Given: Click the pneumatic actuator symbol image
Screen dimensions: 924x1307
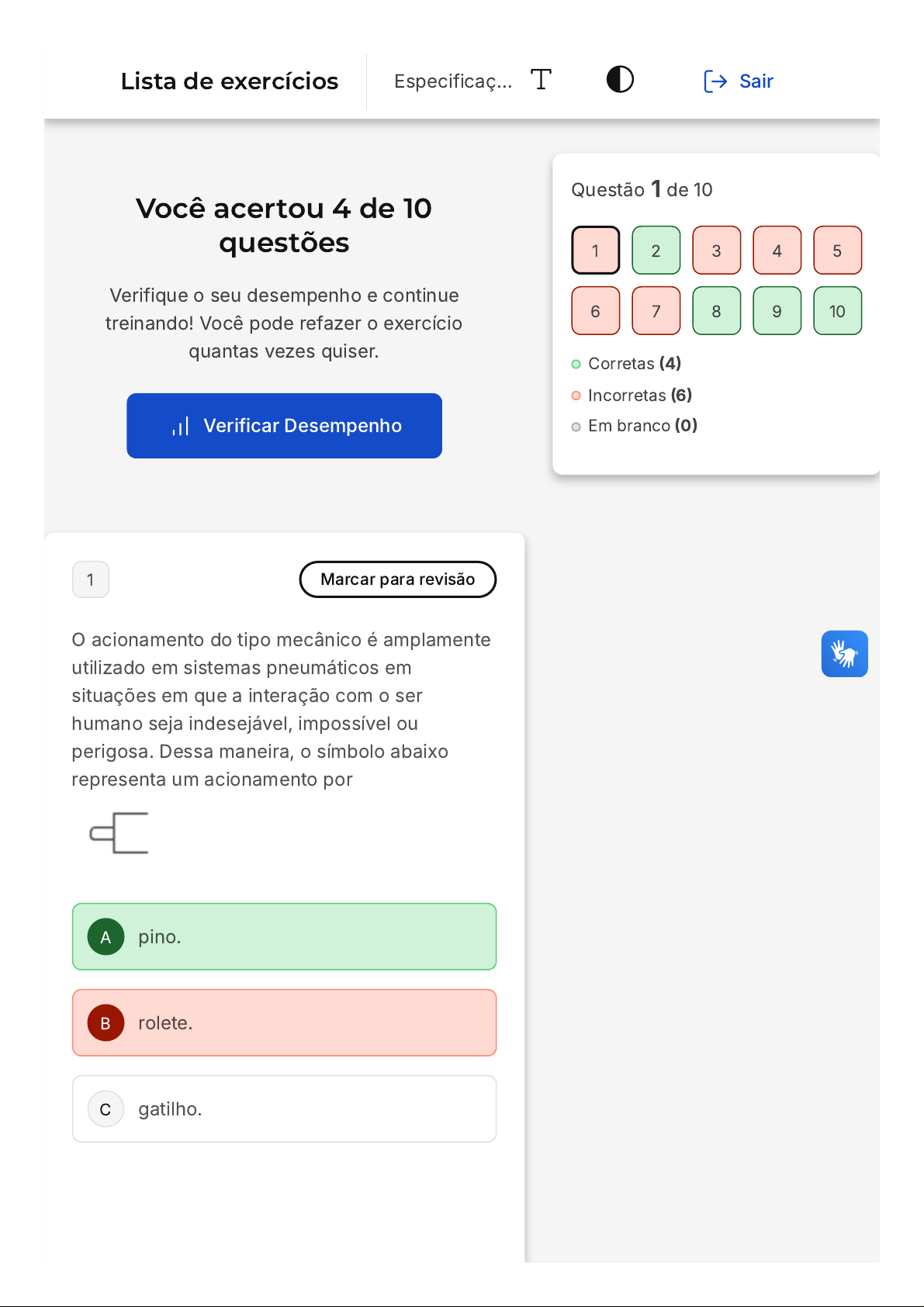Looking at the screenshot, I should point(119,833).
